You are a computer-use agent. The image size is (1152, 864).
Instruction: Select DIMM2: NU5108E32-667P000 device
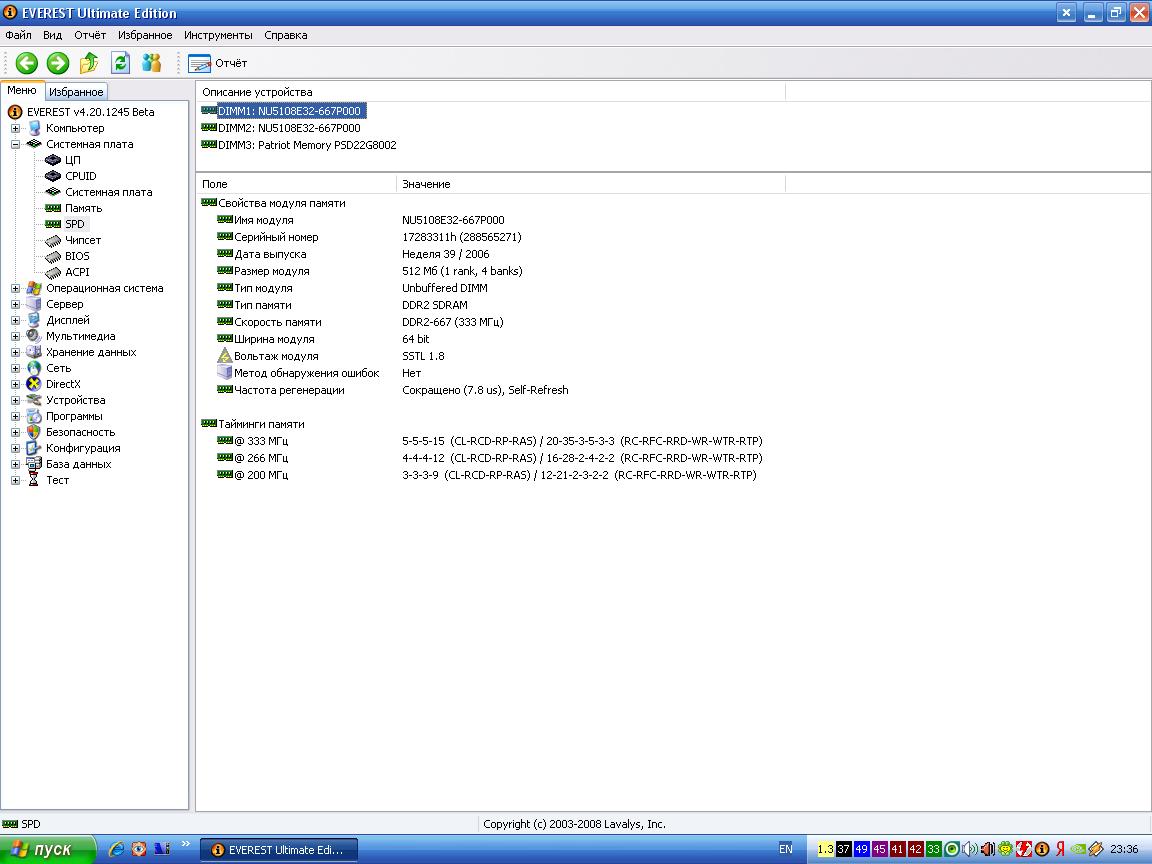[x=289, y=128]
